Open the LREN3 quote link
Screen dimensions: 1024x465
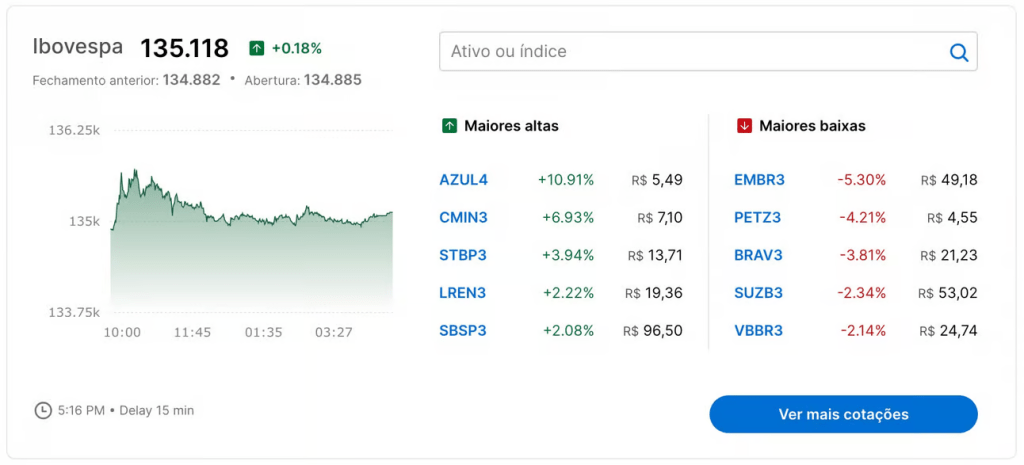[x=463, y=293]
